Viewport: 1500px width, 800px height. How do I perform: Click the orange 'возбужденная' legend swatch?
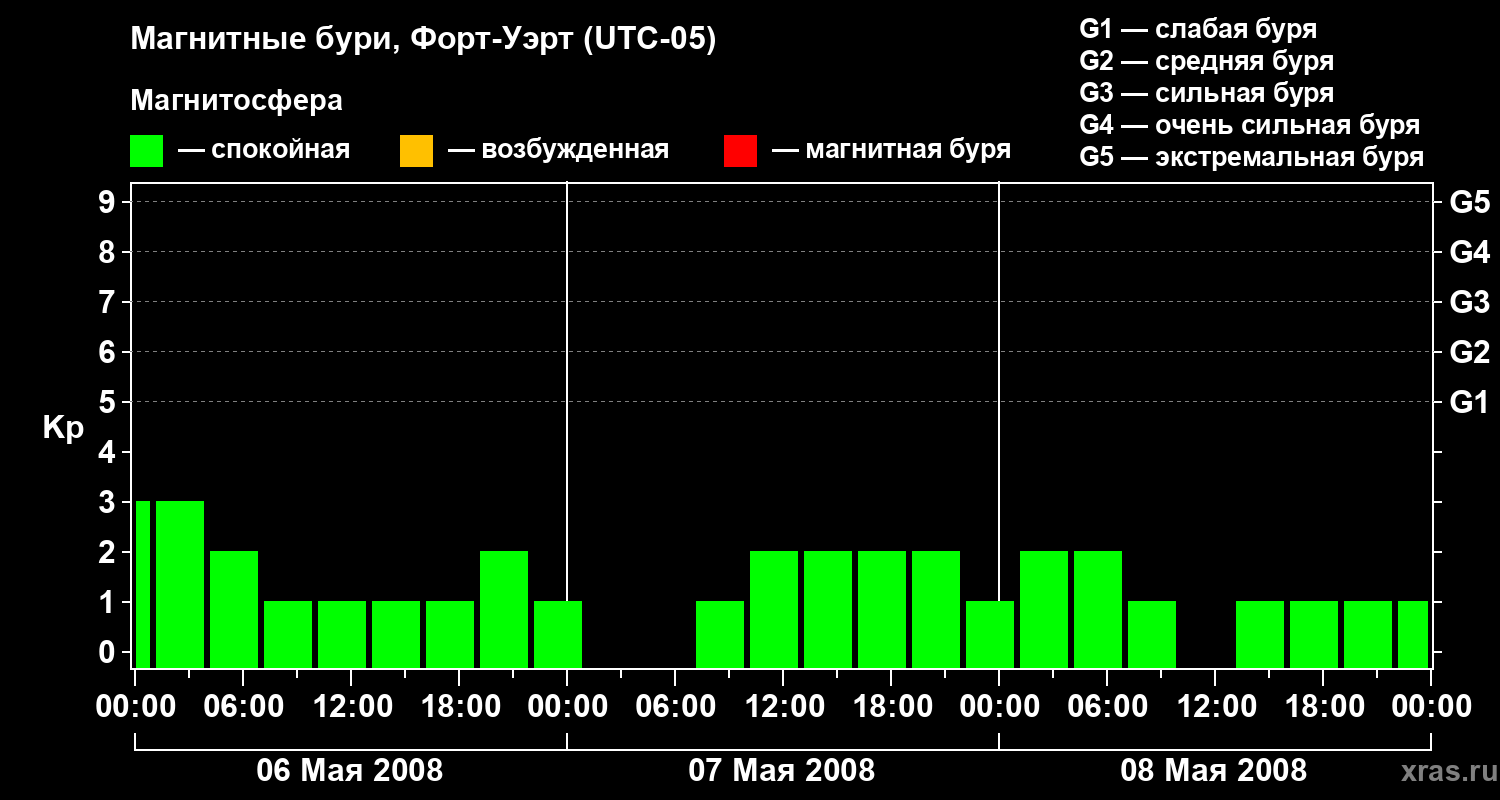tap(416, 151)
